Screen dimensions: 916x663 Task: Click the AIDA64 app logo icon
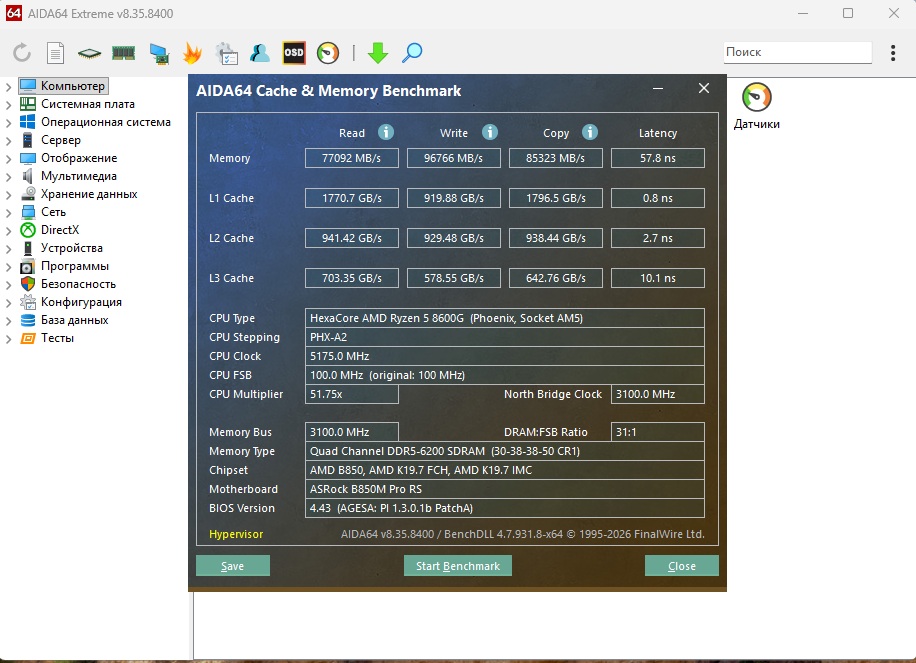pyautogui.click(x=14, y=13)
